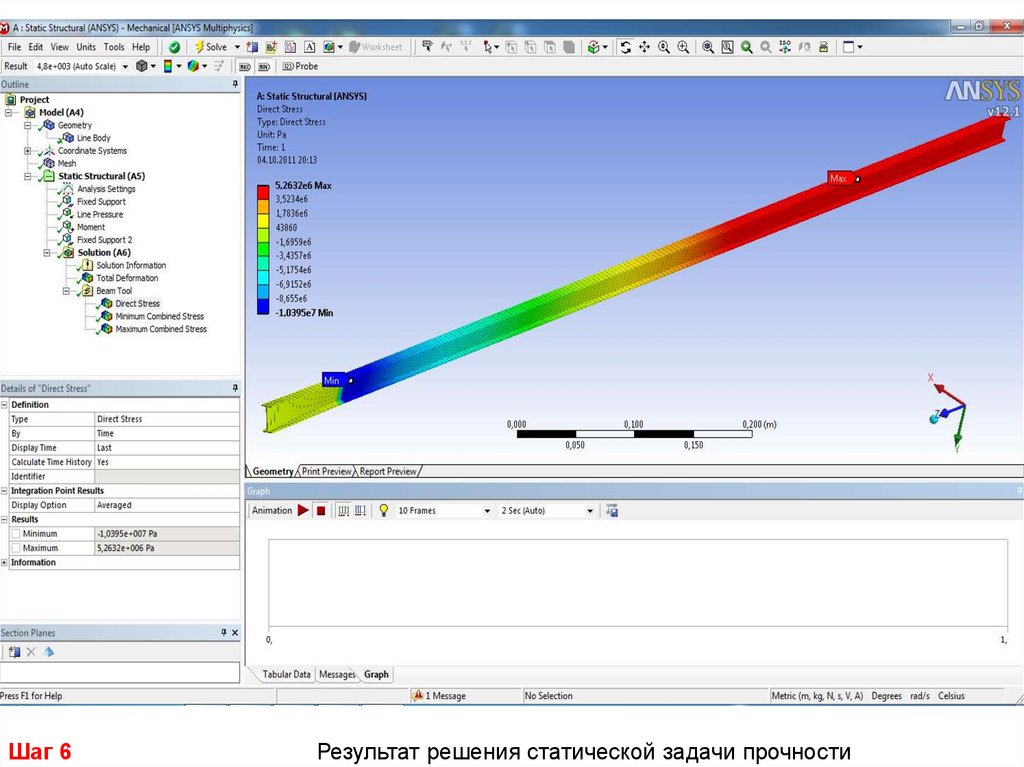This screenshot has width=1024, height=767.
Task: Open the 2 Sec (Auto) dropdown
Action: 590,511
